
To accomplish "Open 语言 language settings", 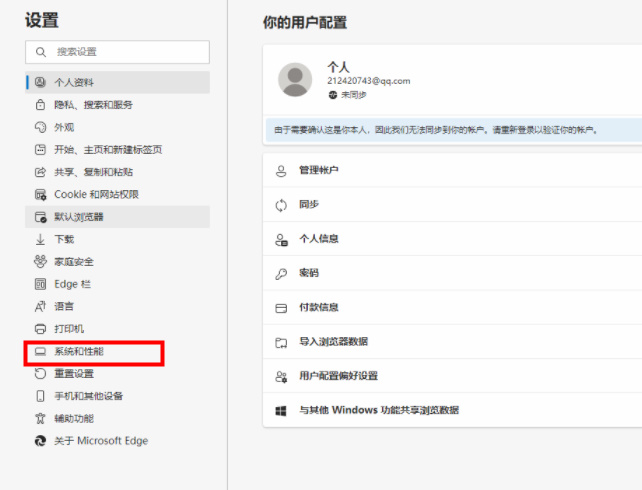I will (x=118, y=306).
